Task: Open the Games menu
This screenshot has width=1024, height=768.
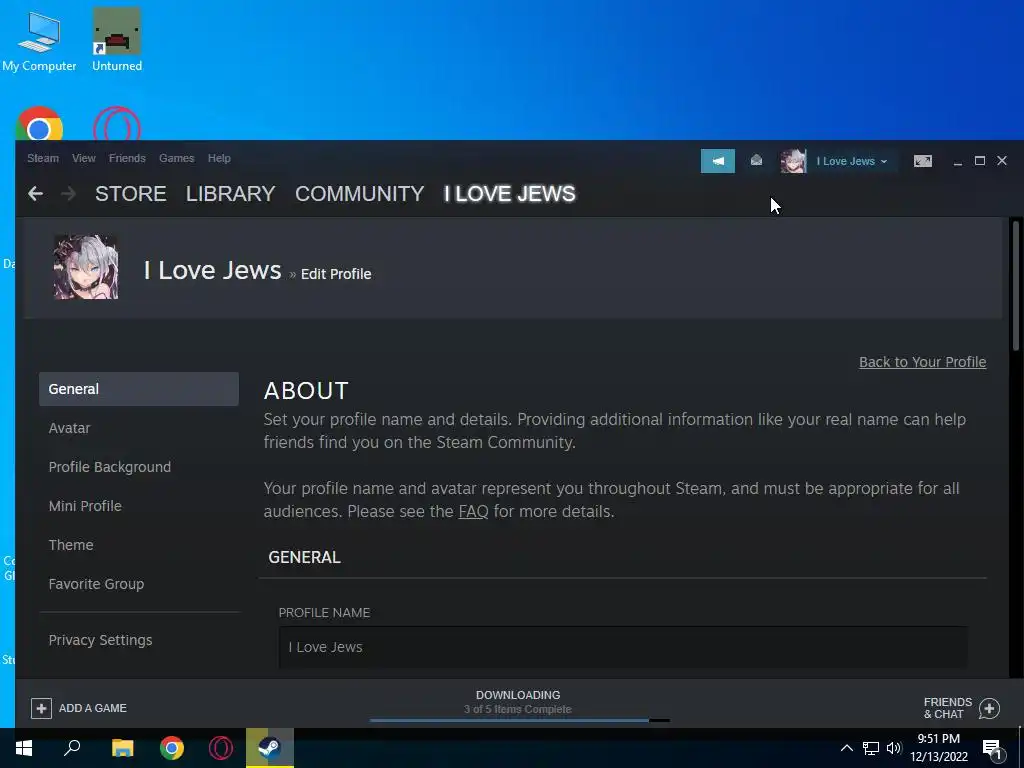Action: 176,158
